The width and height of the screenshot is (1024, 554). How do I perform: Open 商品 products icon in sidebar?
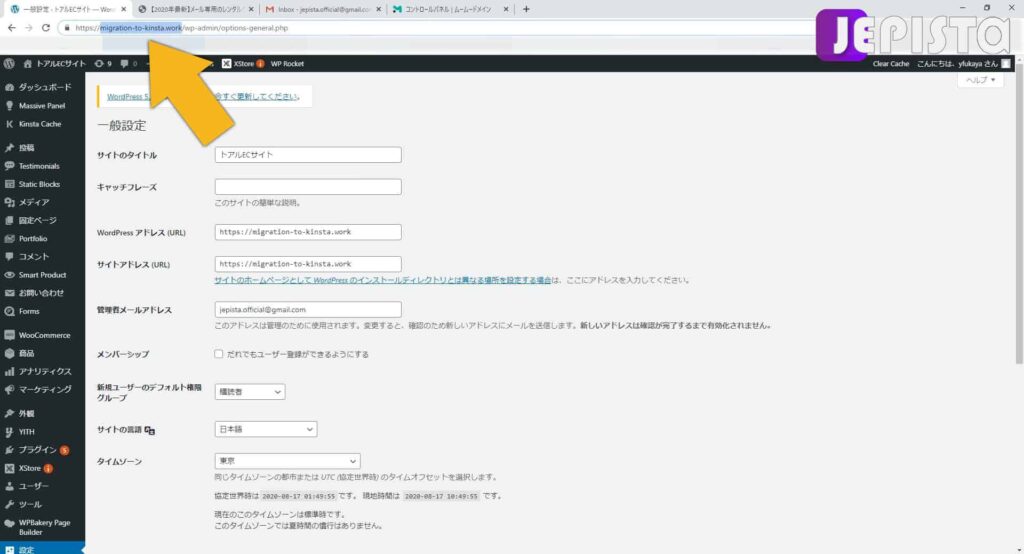9,353
